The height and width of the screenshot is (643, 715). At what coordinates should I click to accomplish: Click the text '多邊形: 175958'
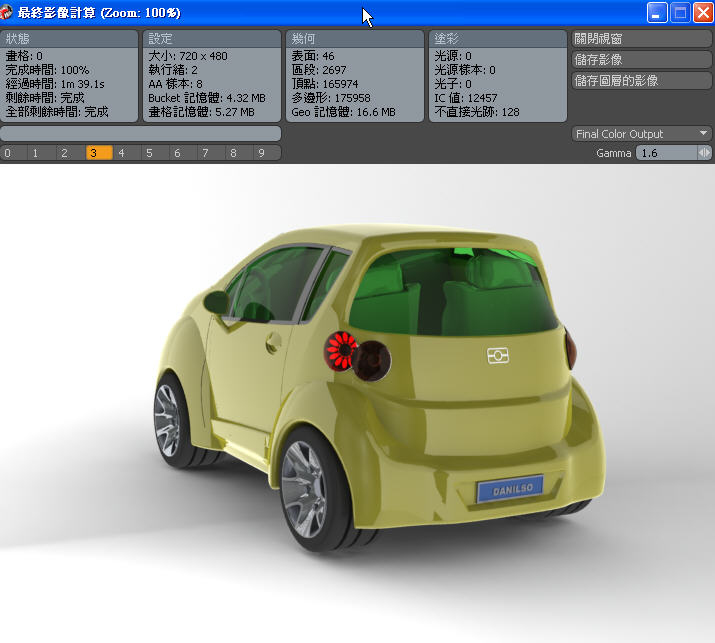(331, 98)
